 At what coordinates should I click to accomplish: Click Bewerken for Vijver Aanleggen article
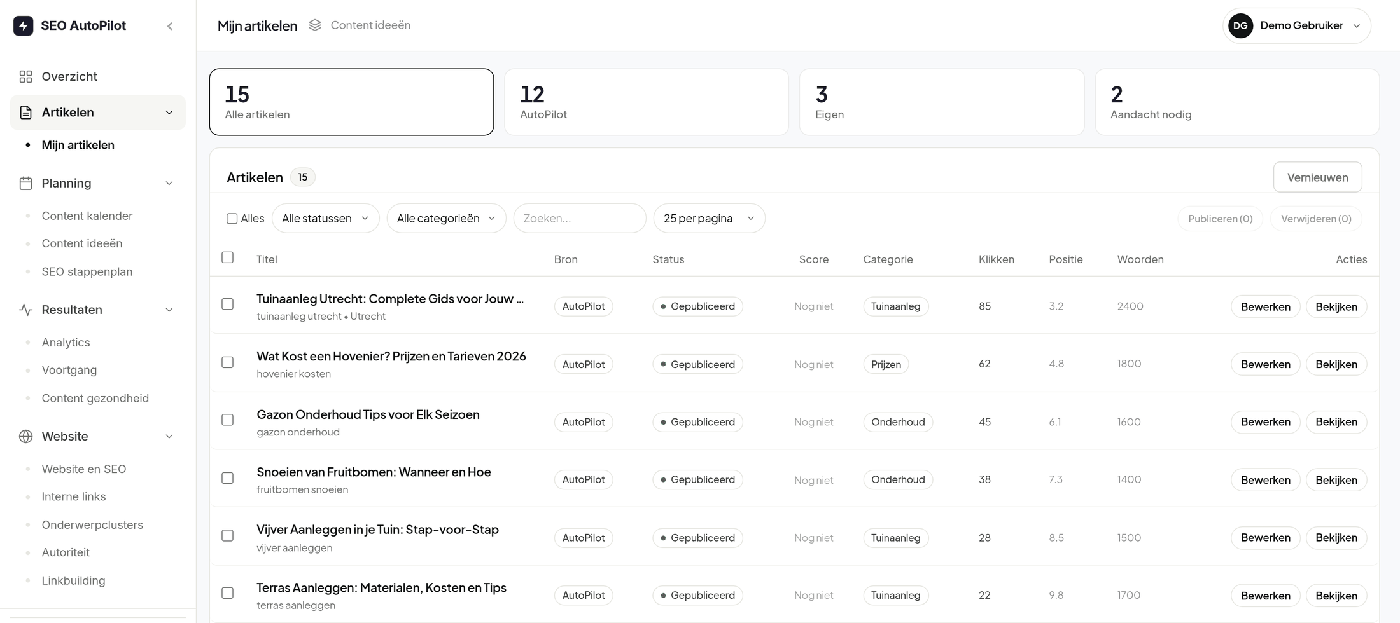[x=1265, y=538]
